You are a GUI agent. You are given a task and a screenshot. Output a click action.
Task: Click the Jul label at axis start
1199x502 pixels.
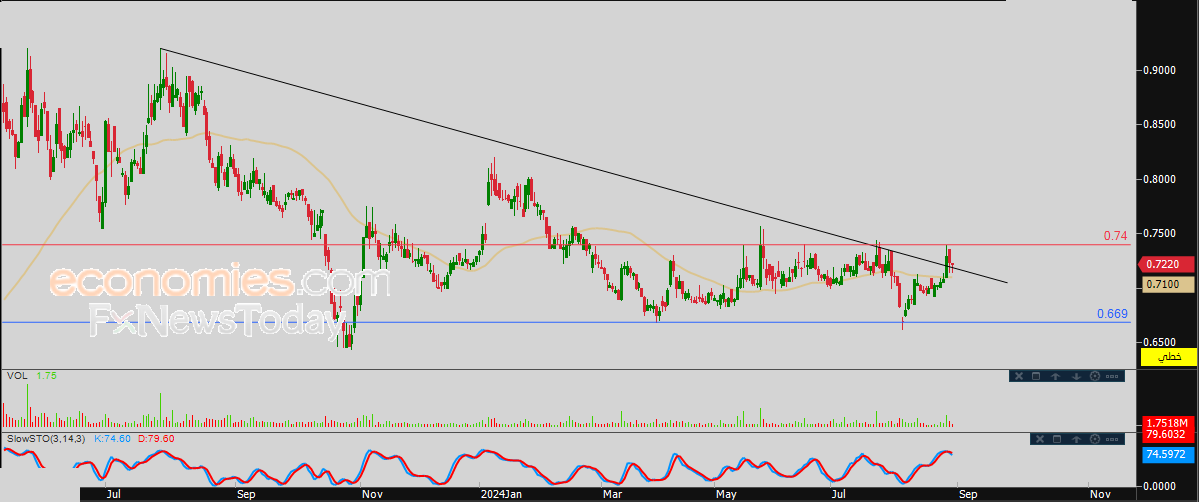pyautogui.click(x=115, y=495)
